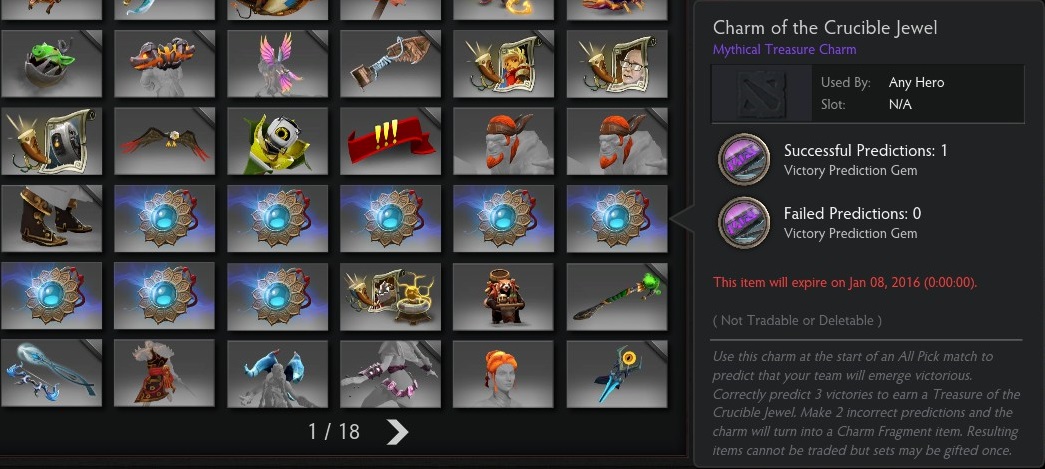
Task: Choose the brown leather boots item
Action: pyautogui.click(x=51, y=219)
